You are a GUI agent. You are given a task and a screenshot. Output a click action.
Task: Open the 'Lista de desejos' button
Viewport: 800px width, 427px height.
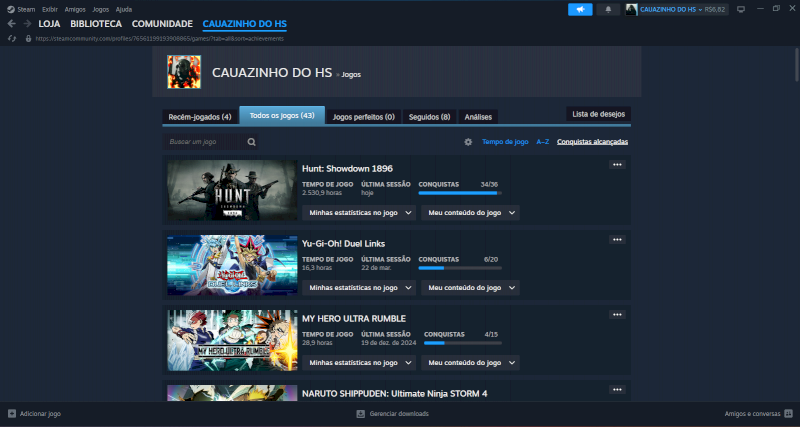(x=598, y=114)
